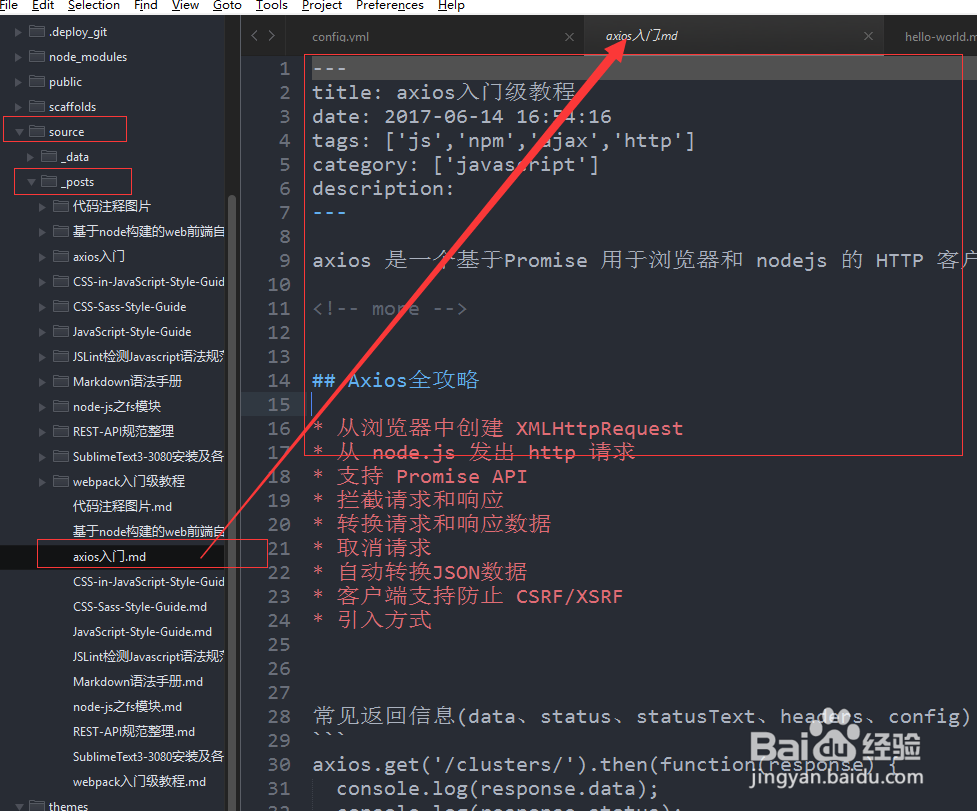Open CSS-Sass-Style-Guide.md file
This screenshot has height=811, width=977.
click(x=140, y=607)
